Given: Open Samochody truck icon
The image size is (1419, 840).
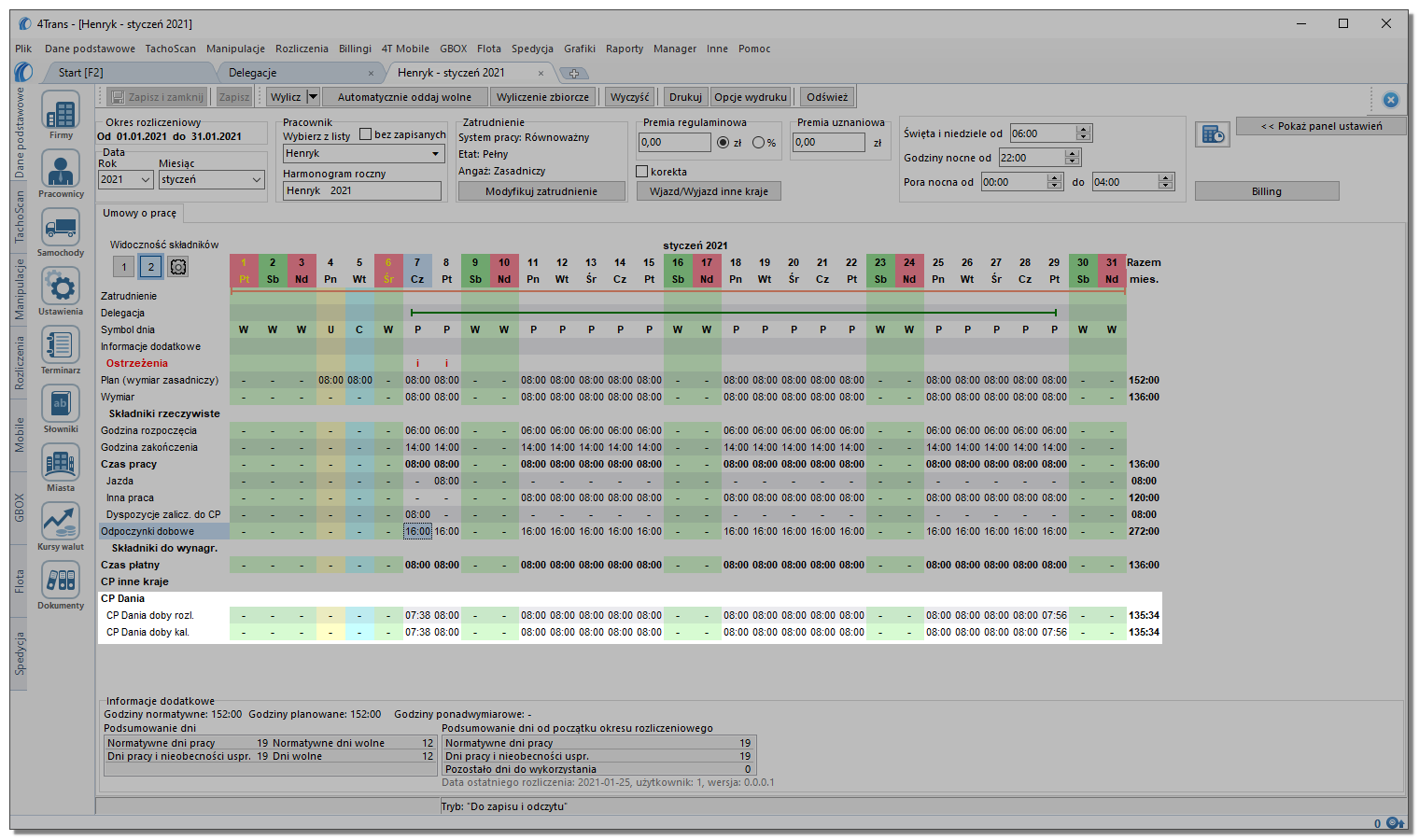Looking at the screenshot, I should [61, 229].
